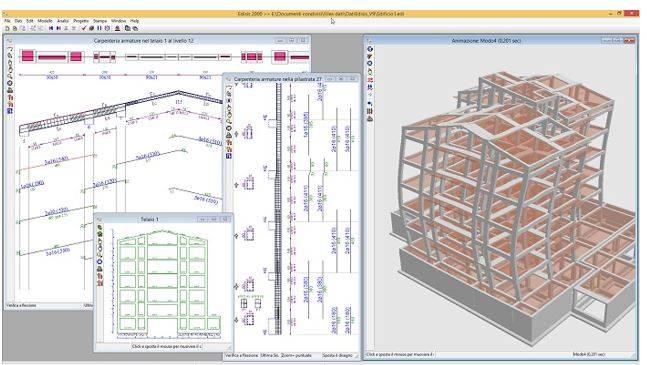Click the stamp icon in main toolbar
The image size is (647, 365).
[117, 28]
